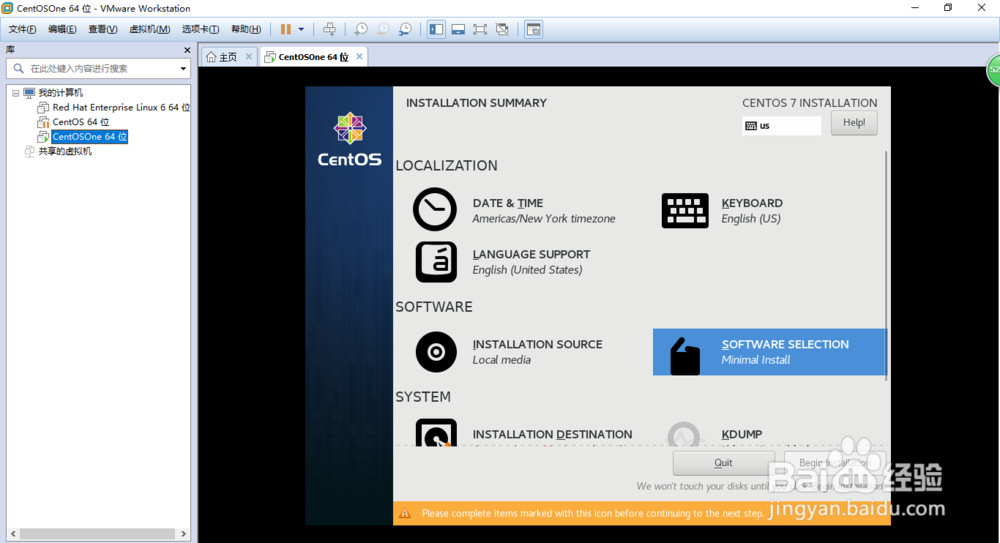Take a snapshot of the virtual machine
The width and height of the screenshot is (1000, 543).
[x=361, y=29]
